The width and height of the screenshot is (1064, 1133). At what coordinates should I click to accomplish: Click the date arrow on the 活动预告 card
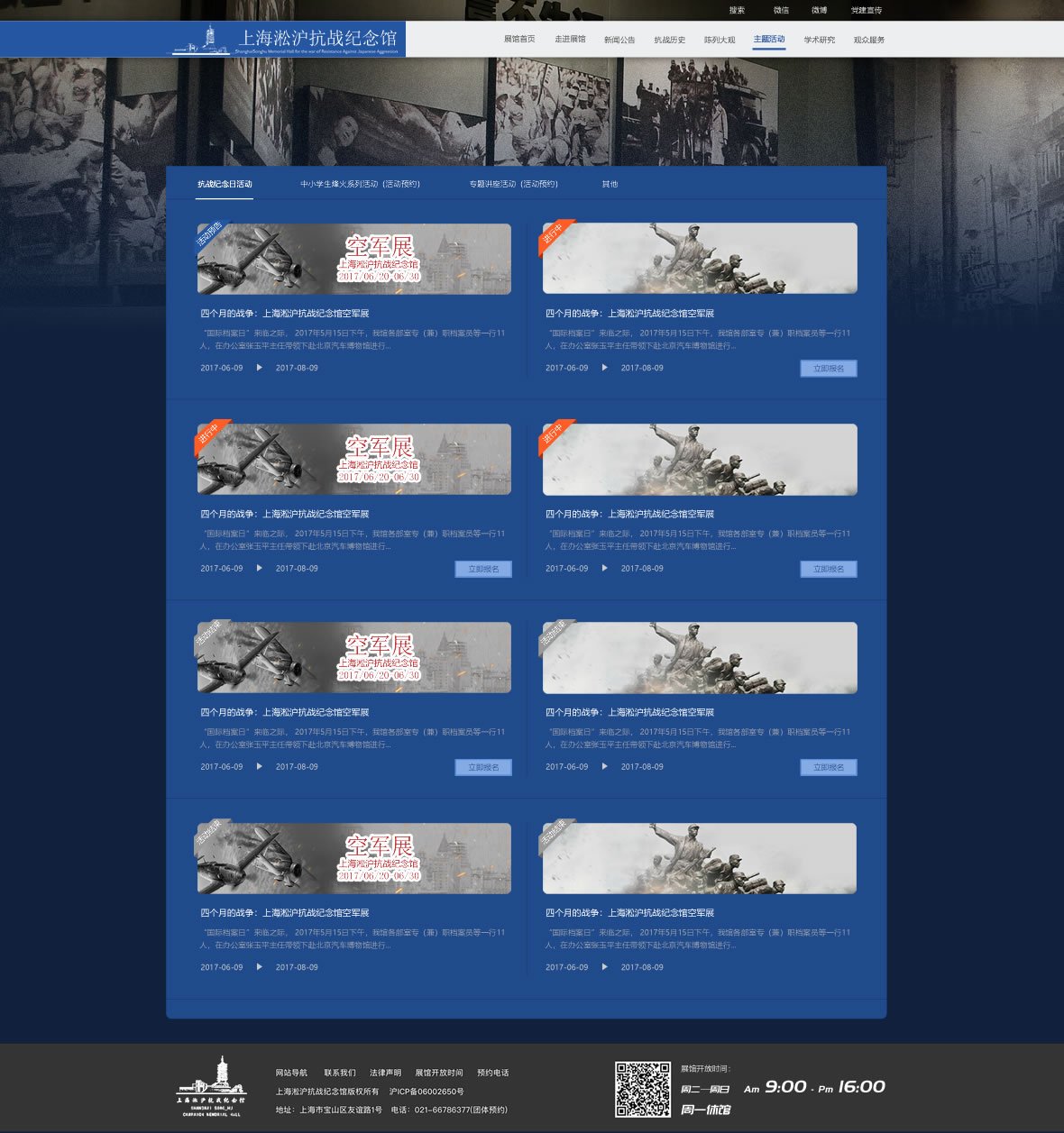click(x=260, y=368)
